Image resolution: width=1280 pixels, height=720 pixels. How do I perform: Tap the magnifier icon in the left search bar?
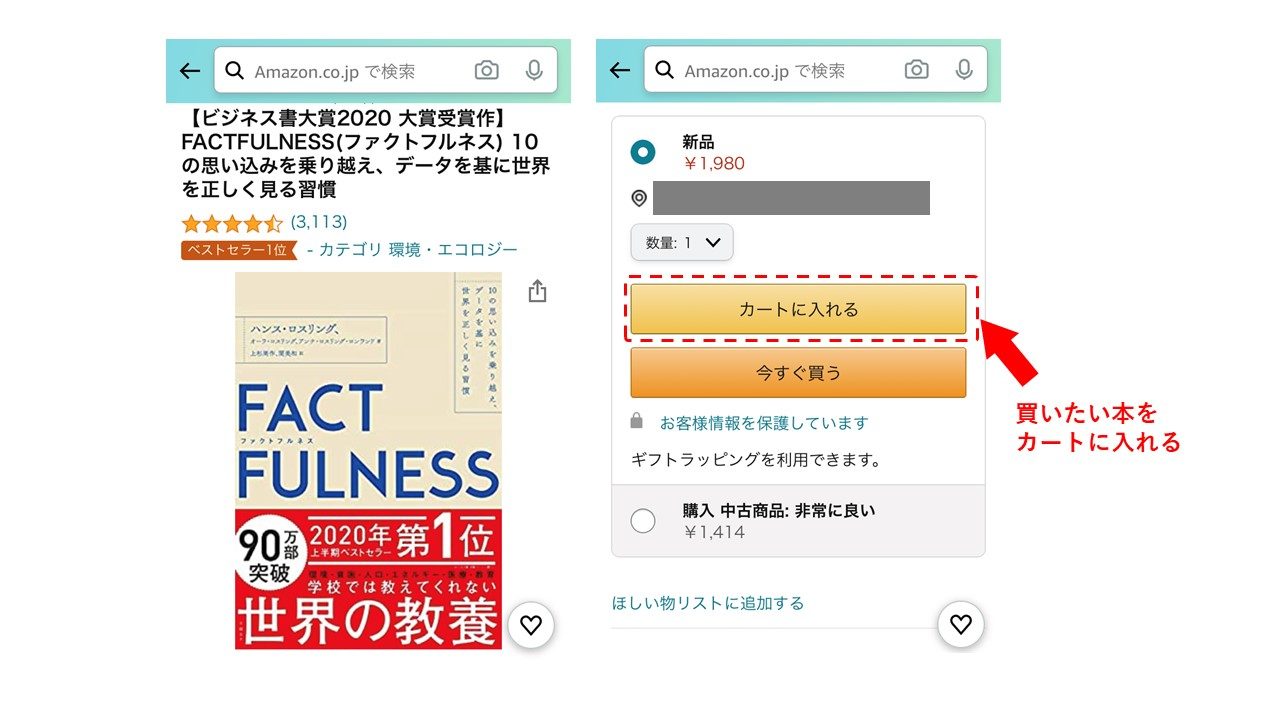pos(235,71)
